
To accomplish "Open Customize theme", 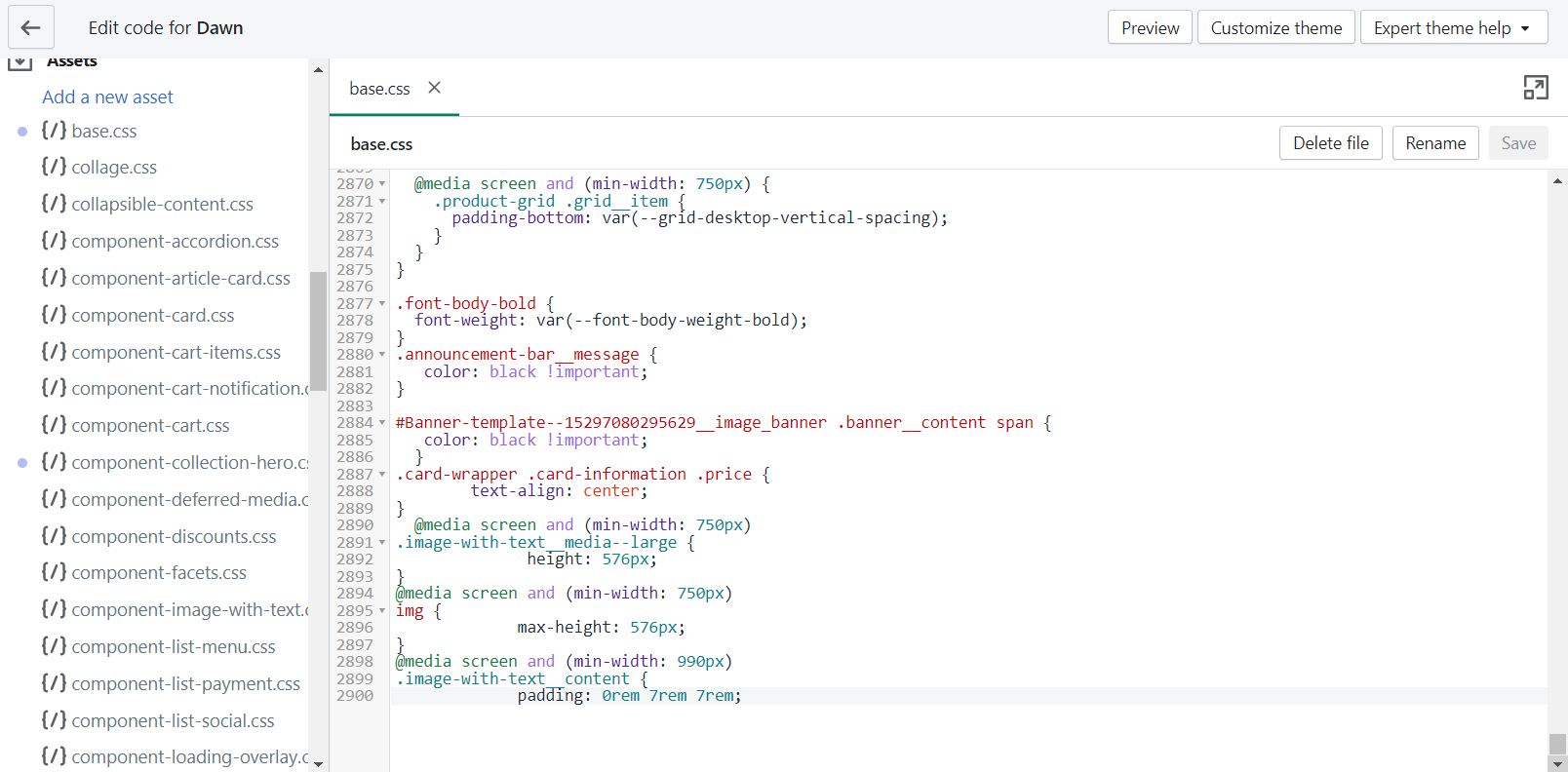I will 1275,28.
